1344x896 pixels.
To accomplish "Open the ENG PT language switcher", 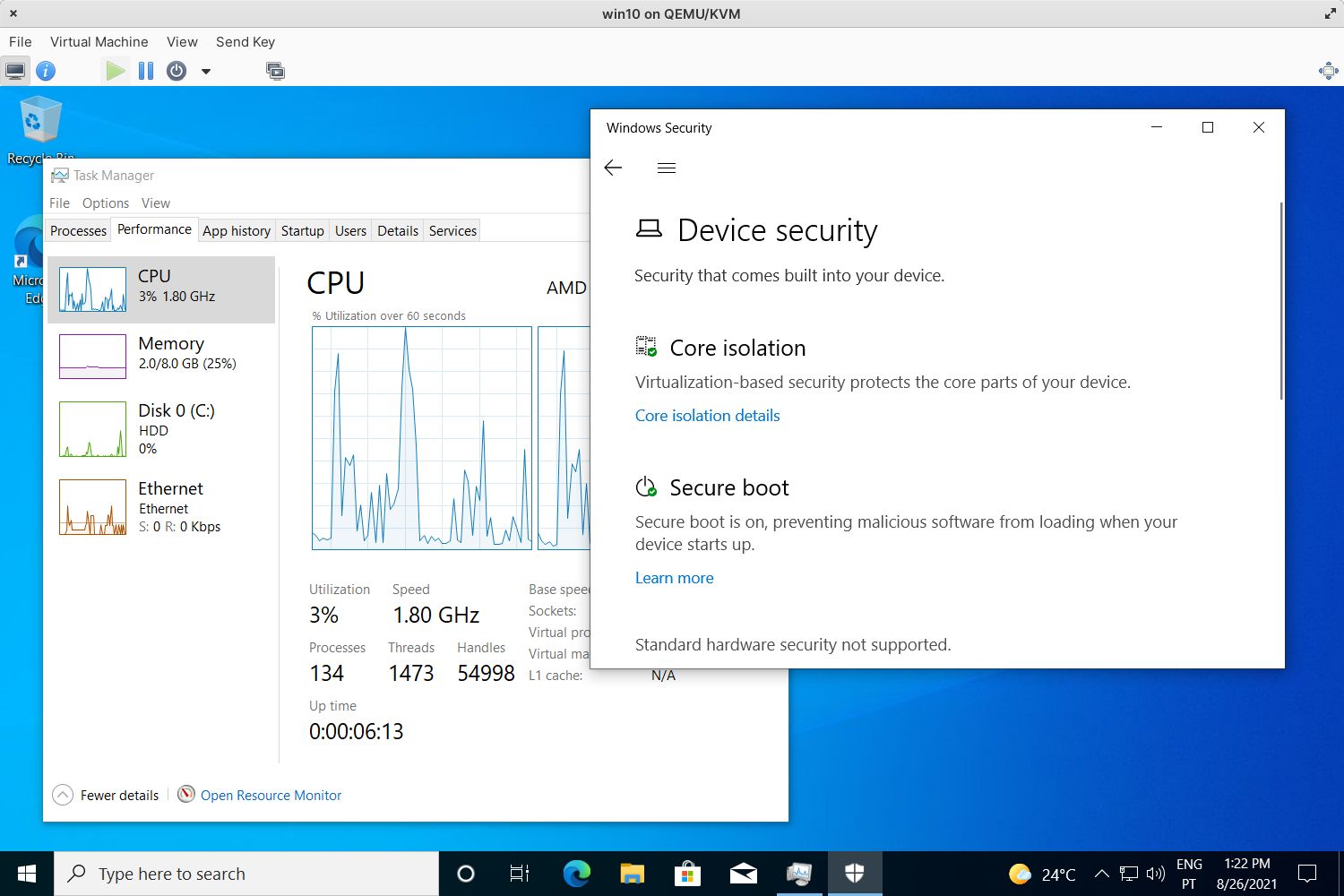I will [x=1189, y=874].
